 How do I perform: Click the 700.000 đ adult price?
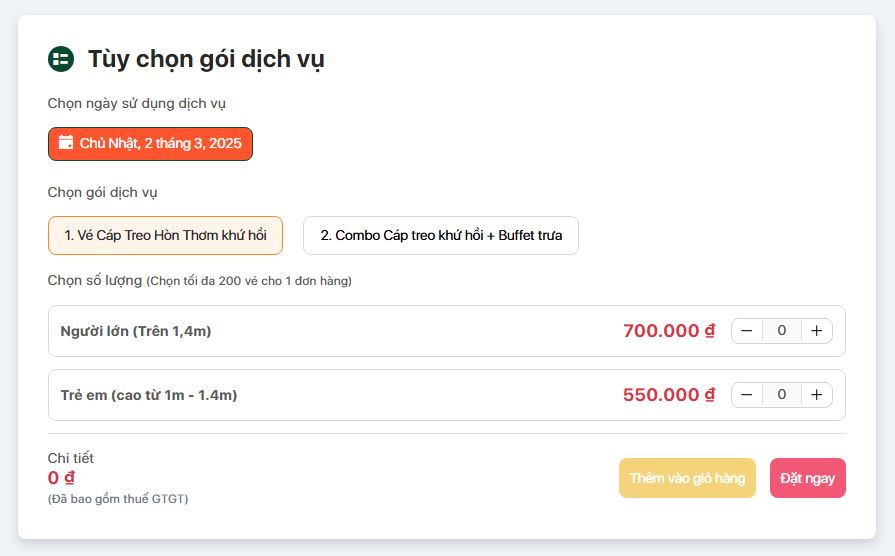(x=668, y=331)
